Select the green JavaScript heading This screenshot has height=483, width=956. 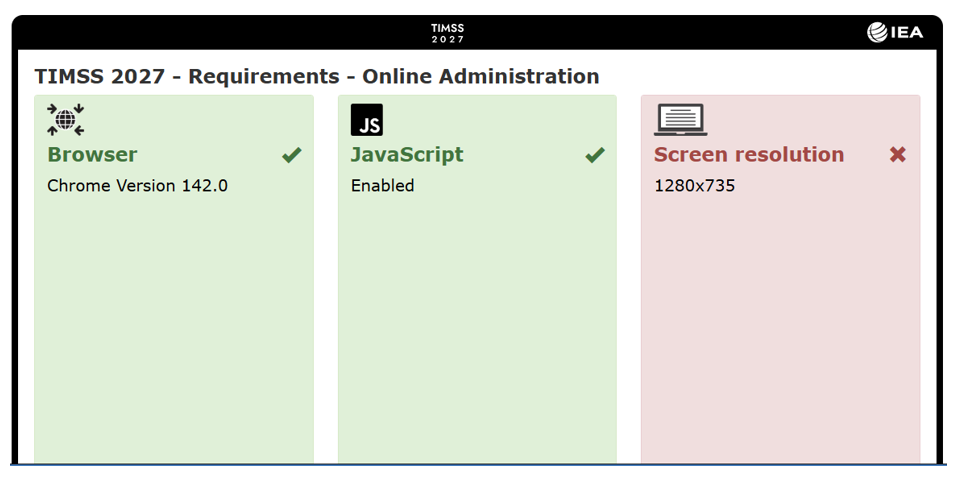407,155
